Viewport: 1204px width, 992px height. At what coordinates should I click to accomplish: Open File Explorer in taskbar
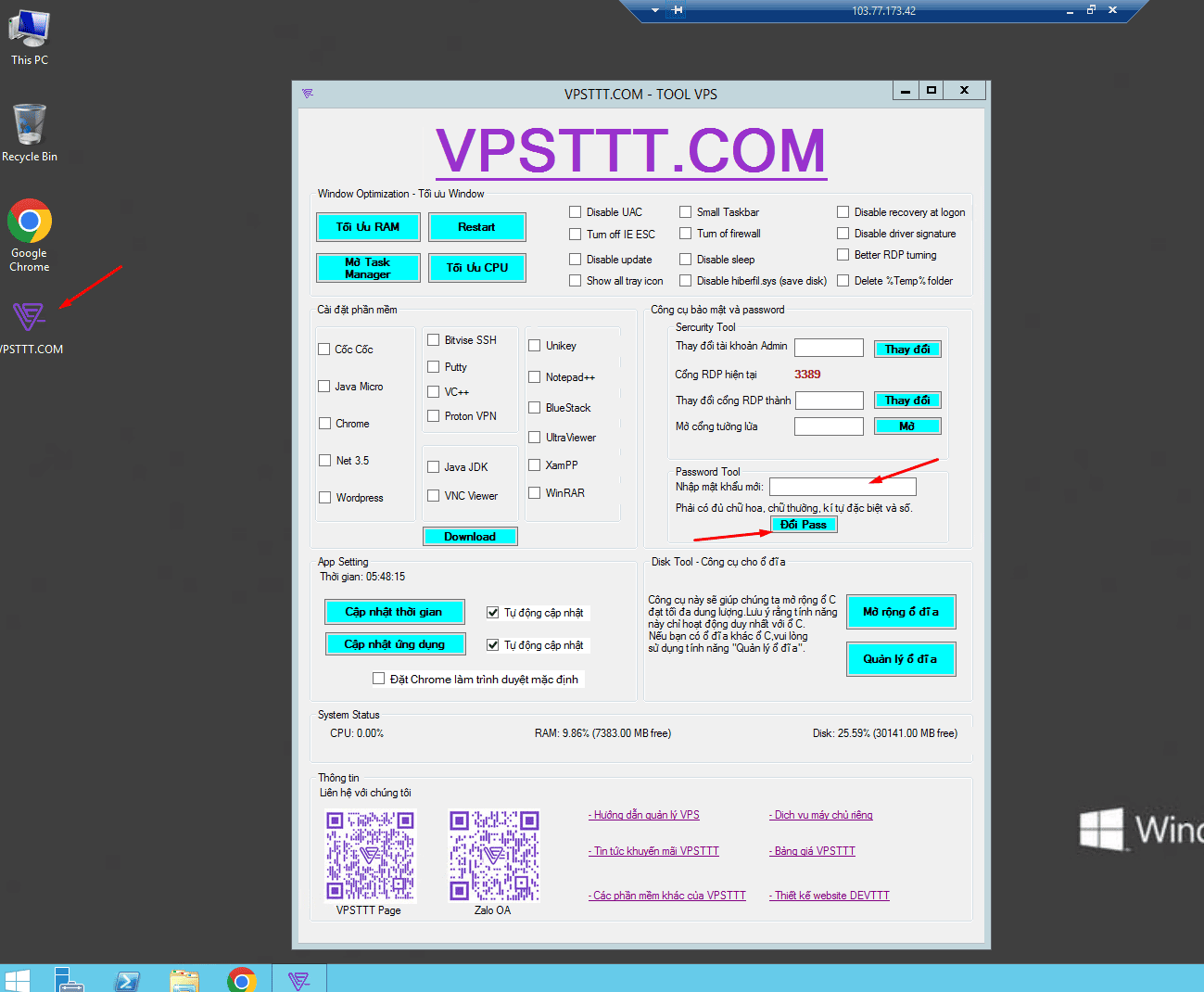184,979
